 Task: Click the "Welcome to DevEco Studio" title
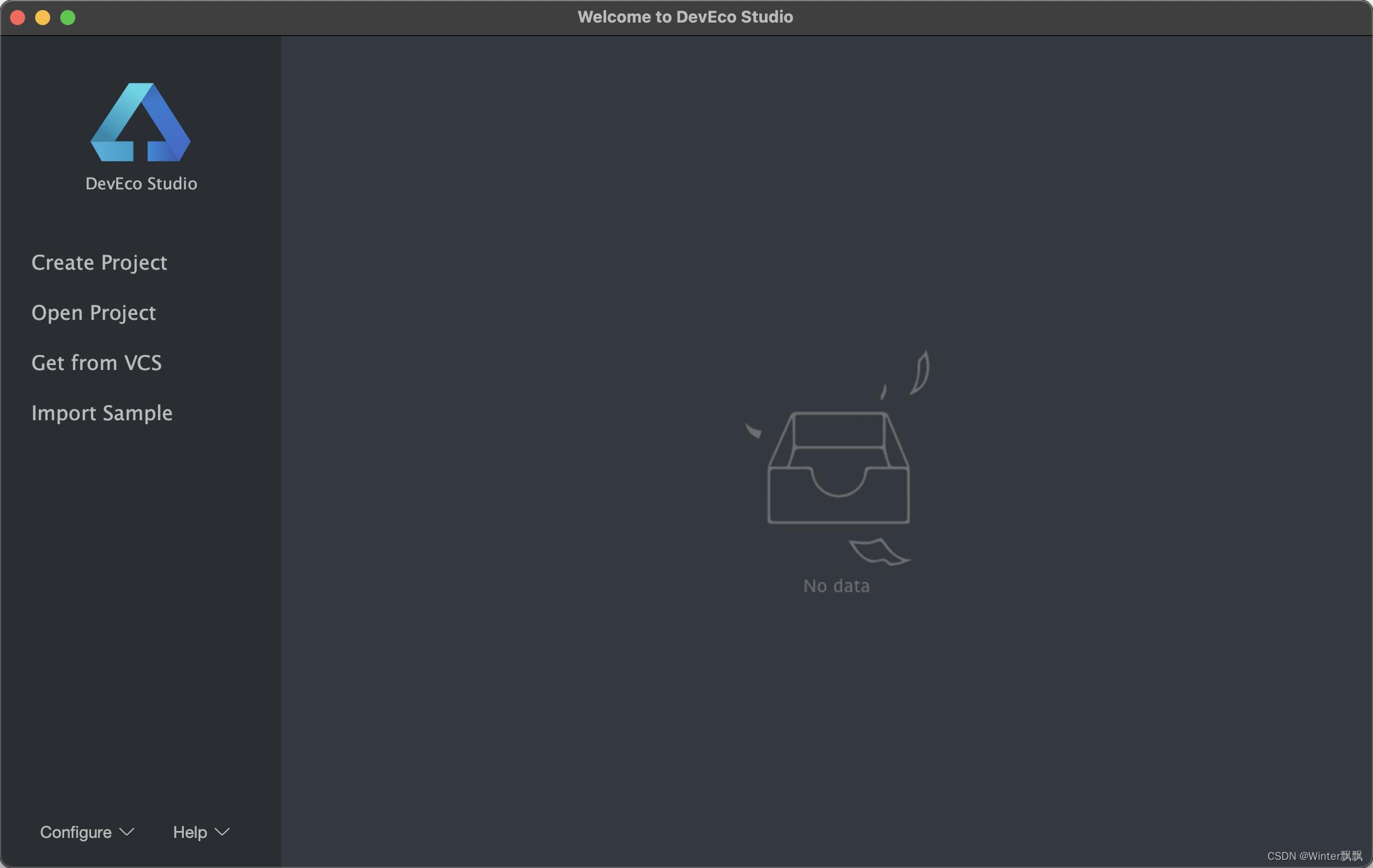pos(685,17)
